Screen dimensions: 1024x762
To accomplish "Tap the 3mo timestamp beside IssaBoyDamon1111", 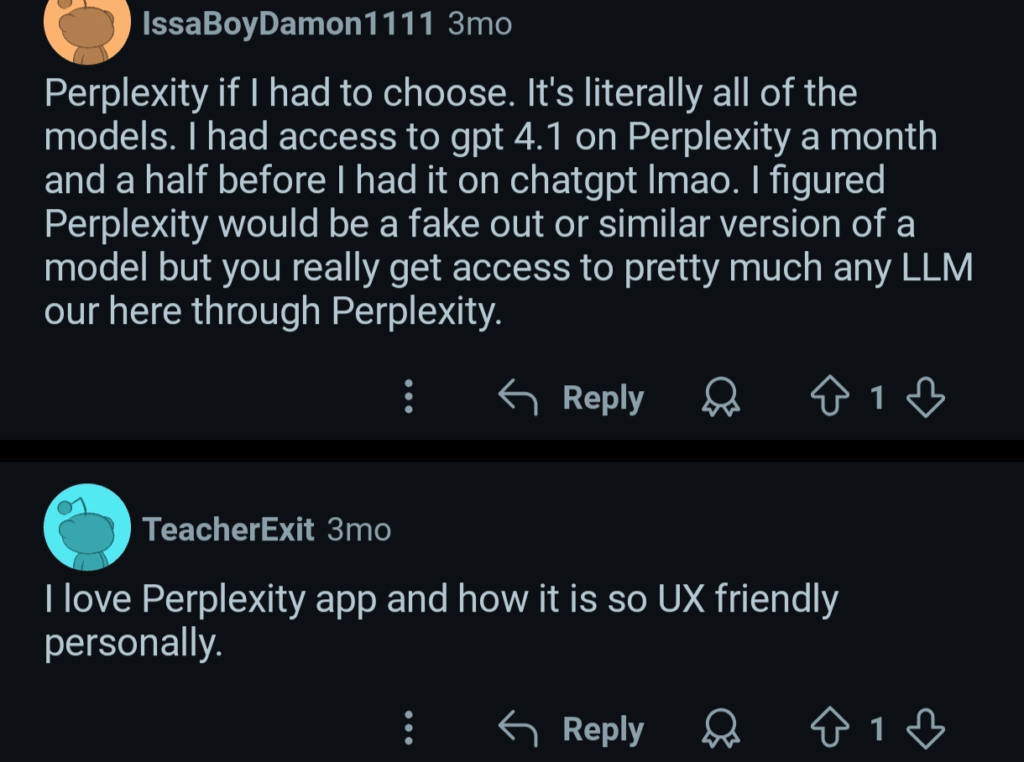I will [x=479, y=24].
